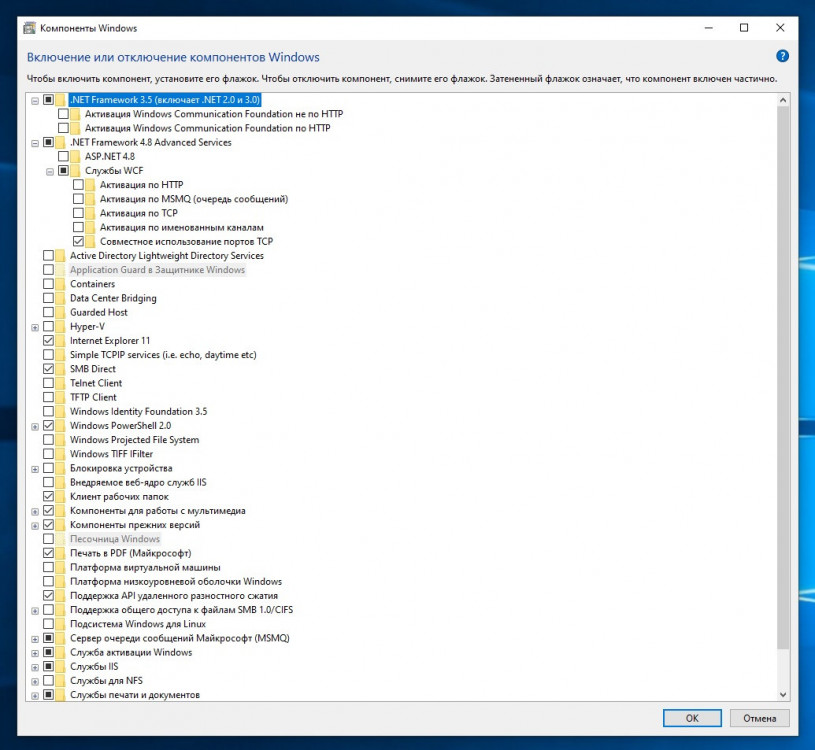Click the folder icon next to Internet Explorer 11
This screenshot has height=750, width=815.
[62, 340]
